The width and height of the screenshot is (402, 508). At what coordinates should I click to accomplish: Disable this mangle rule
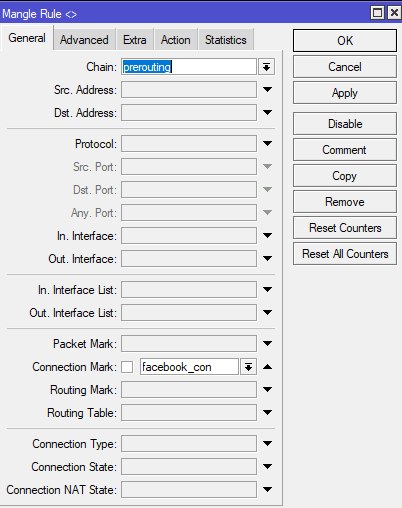click(x=345, y=124)
